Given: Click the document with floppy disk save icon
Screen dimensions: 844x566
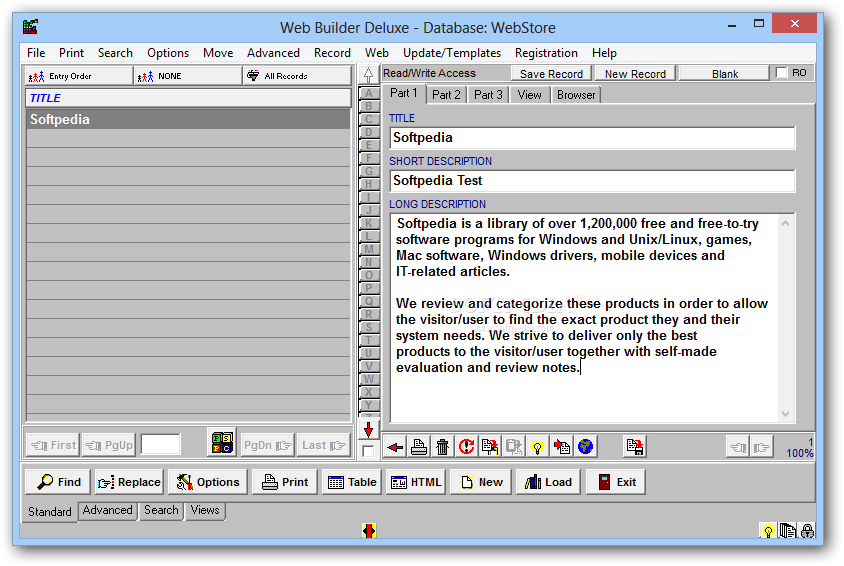Looking at the screenshot, I should (x=635, y=447).
